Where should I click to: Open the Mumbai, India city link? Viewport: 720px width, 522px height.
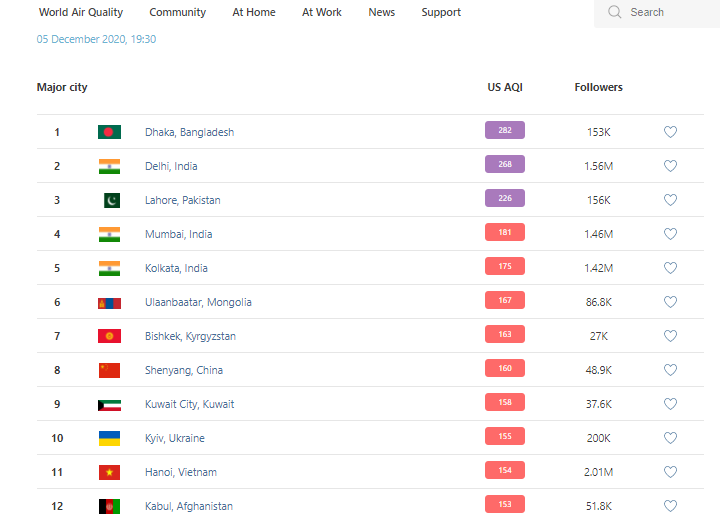178,234
